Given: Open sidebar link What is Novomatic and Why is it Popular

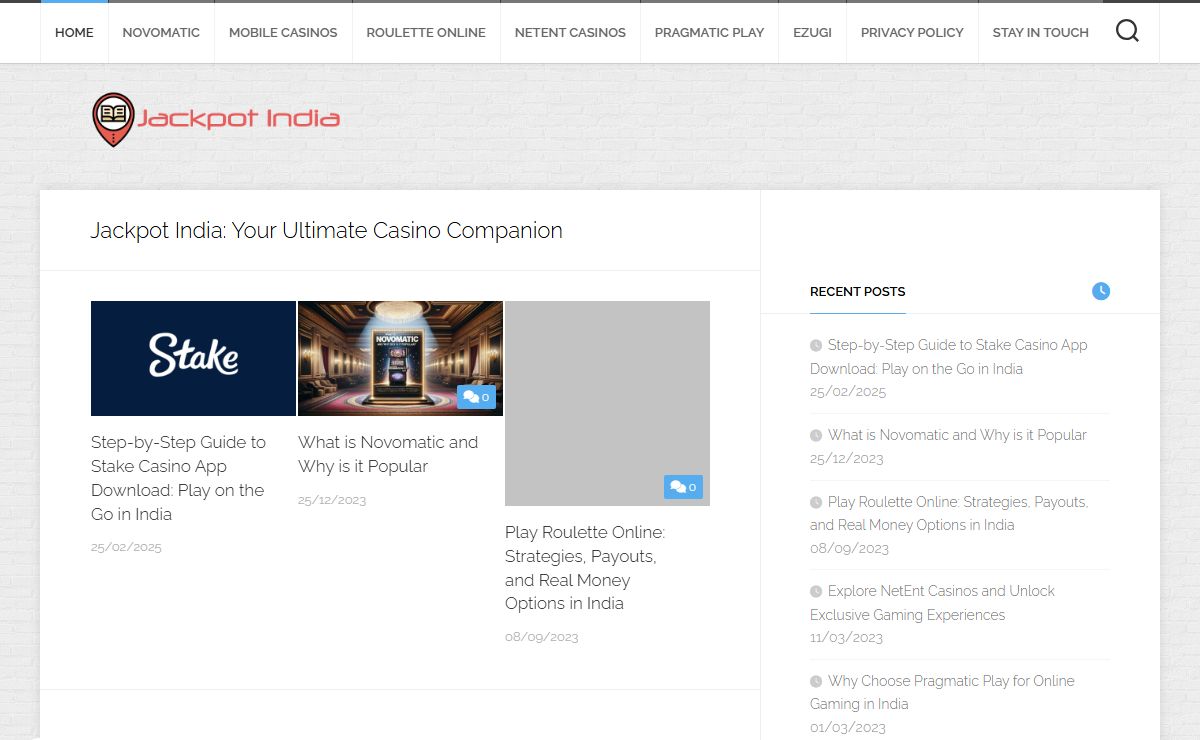Looking at the screenshot, I should click(957, 435).
